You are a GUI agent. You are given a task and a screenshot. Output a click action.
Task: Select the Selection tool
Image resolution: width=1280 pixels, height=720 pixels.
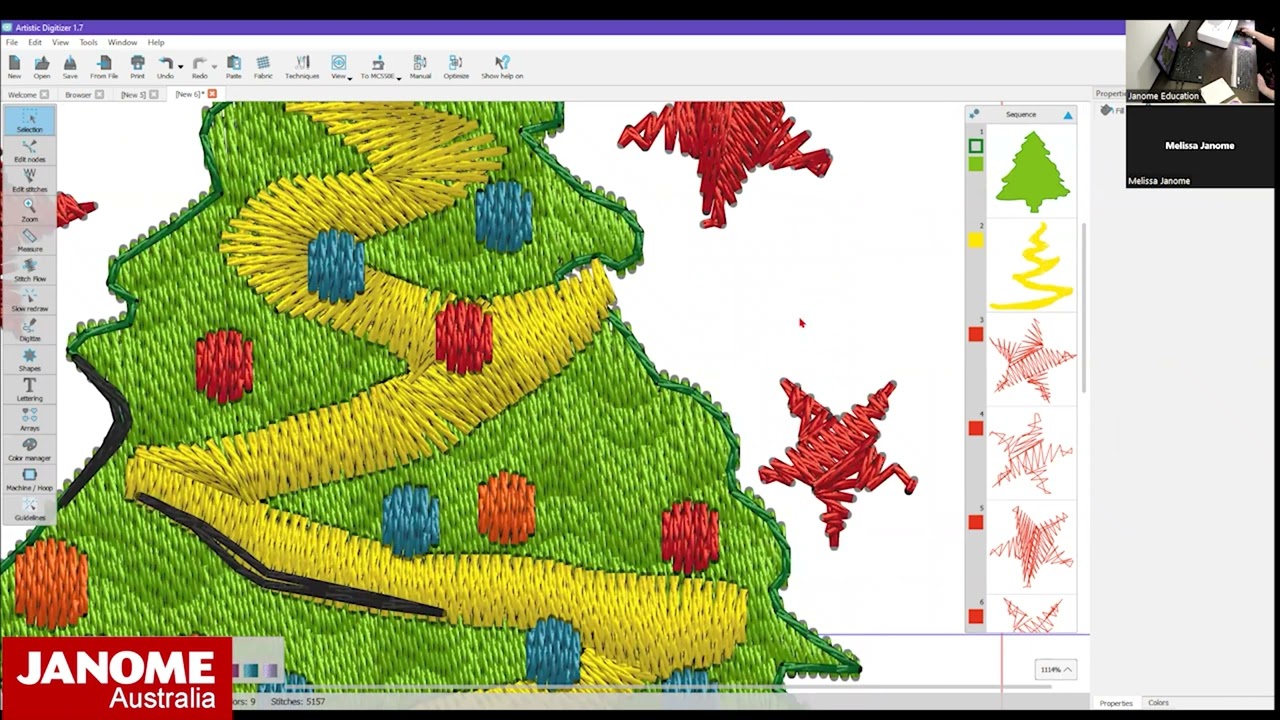[29, 121]
